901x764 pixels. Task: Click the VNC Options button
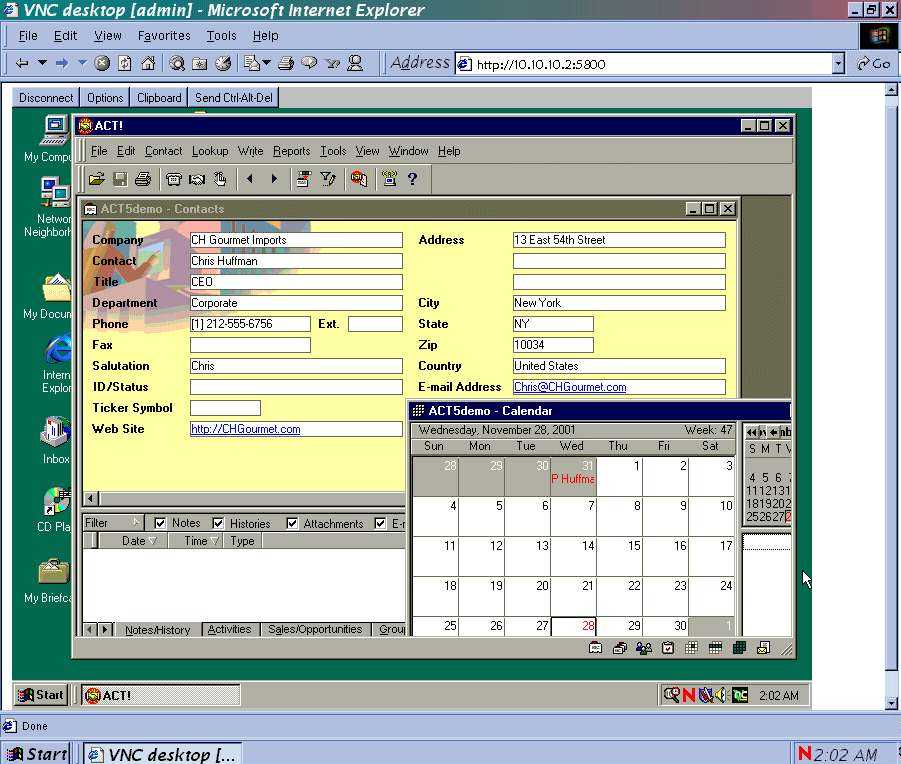(105, 98)
